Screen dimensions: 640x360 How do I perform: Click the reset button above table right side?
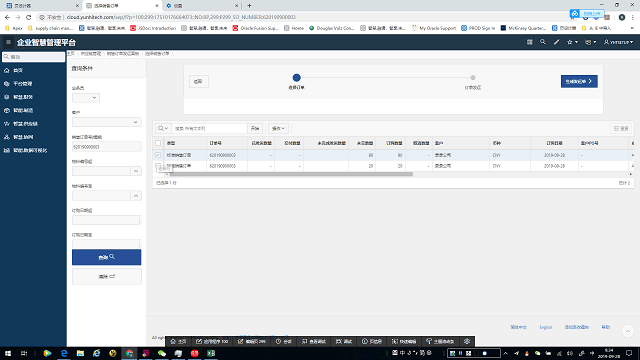[x=621, y=128]
